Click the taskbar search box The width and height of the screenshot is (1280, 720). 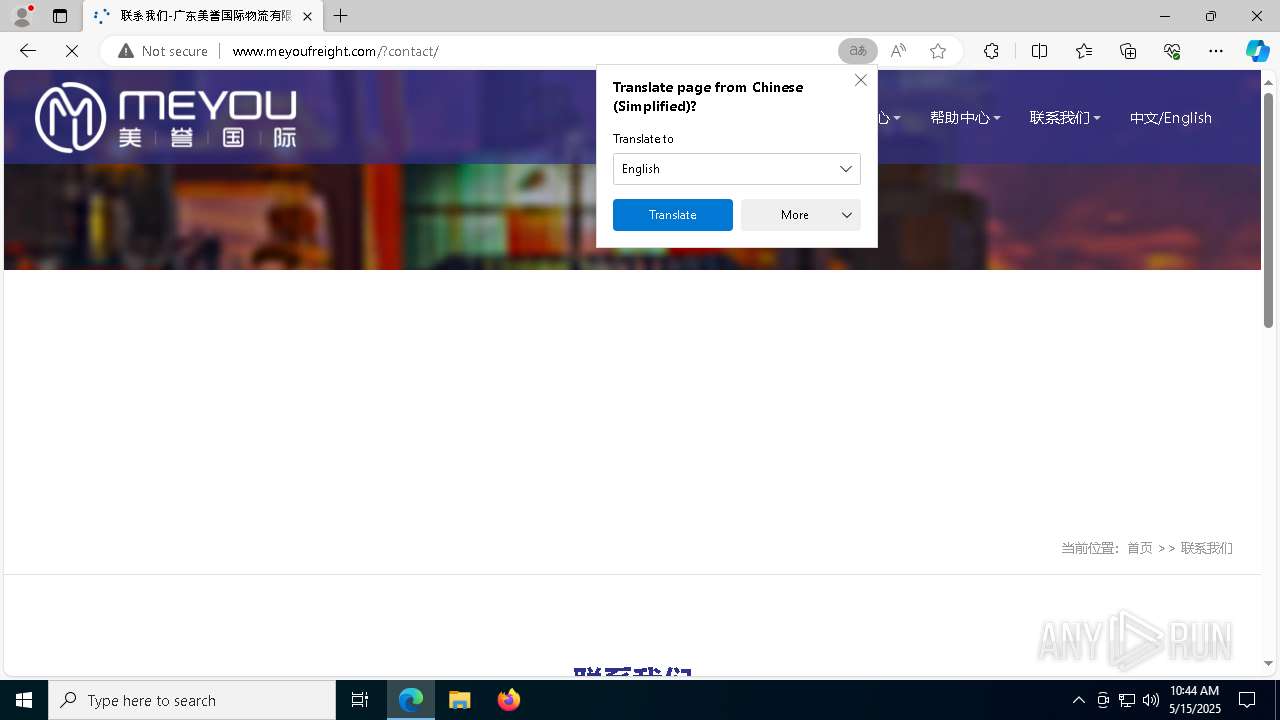tap(192, 700)
